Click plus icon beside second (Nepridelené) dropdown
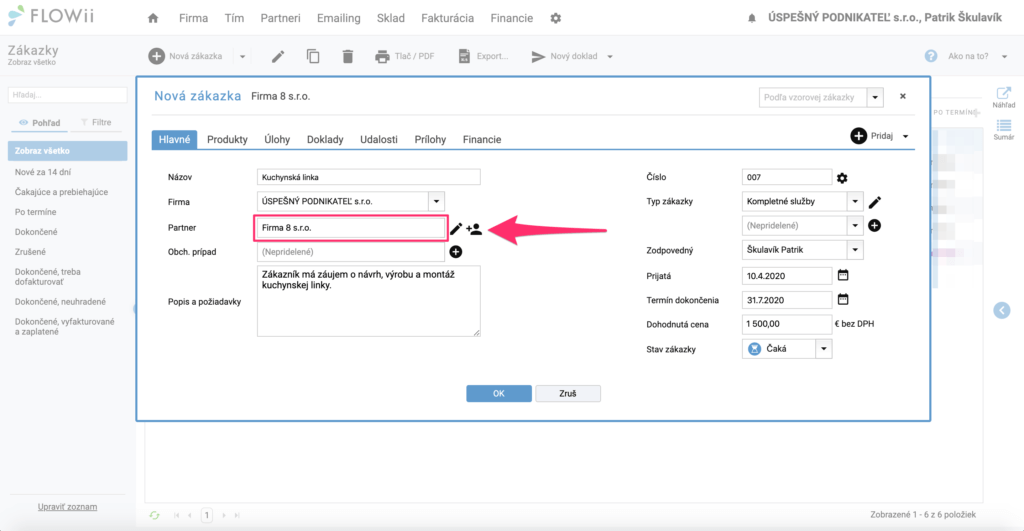 (x=874, y=225)
